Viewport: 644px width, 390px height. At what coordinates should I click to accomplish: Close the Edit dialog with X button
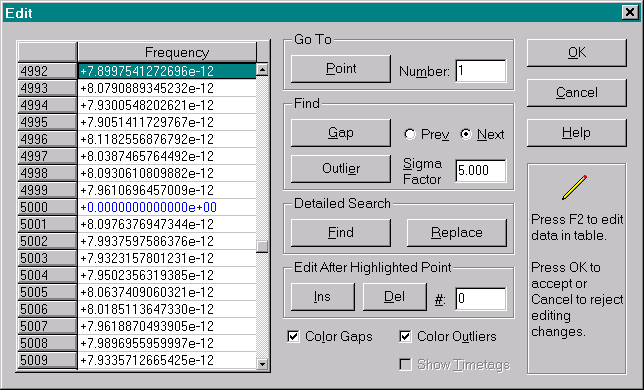point(630,12)
